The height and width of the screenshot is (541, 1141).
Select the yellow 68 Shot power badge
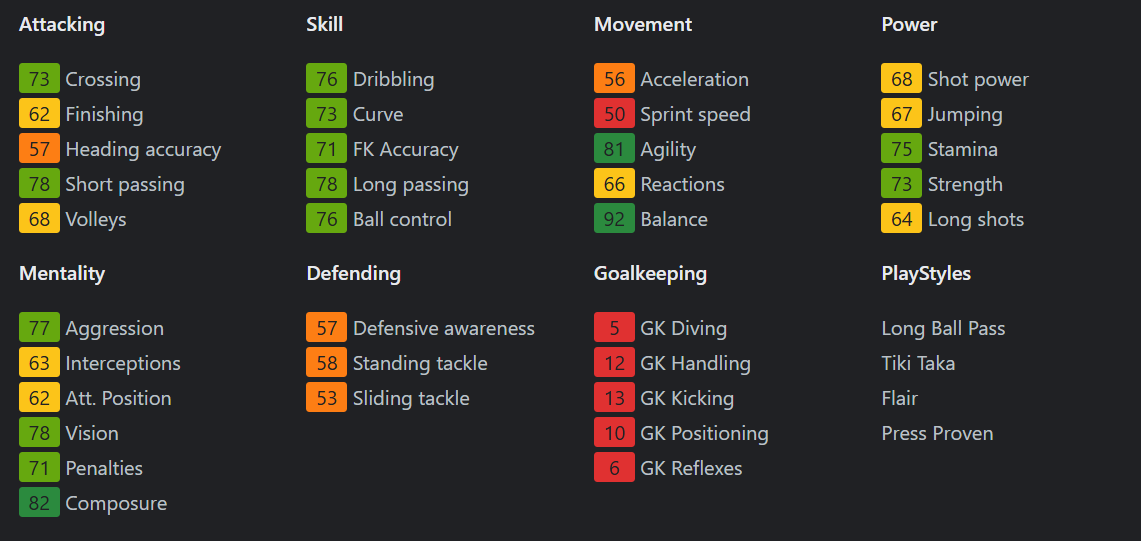coord(901,79)
